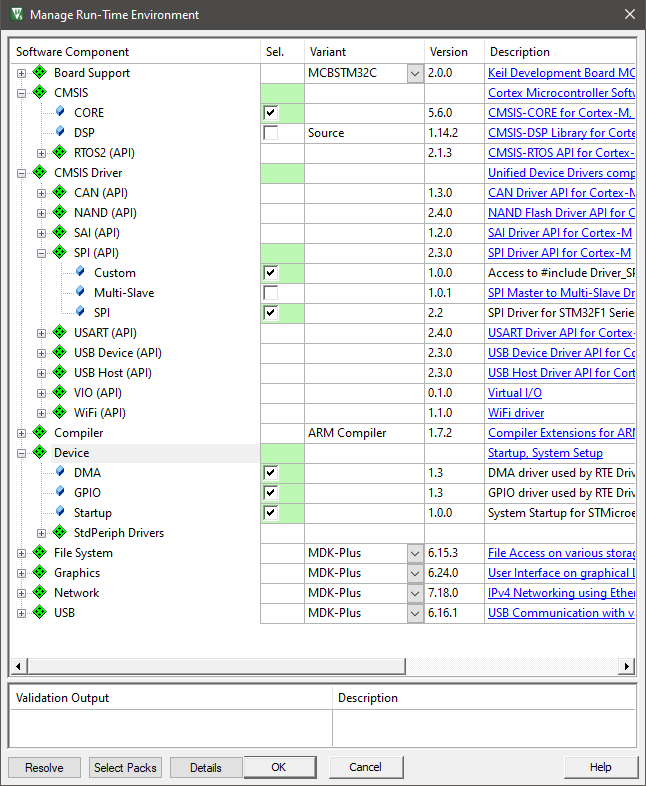Click the CMSIS Driver green diamond icon
This screenshot has height=786, width=646.
(x=40, y=172)
